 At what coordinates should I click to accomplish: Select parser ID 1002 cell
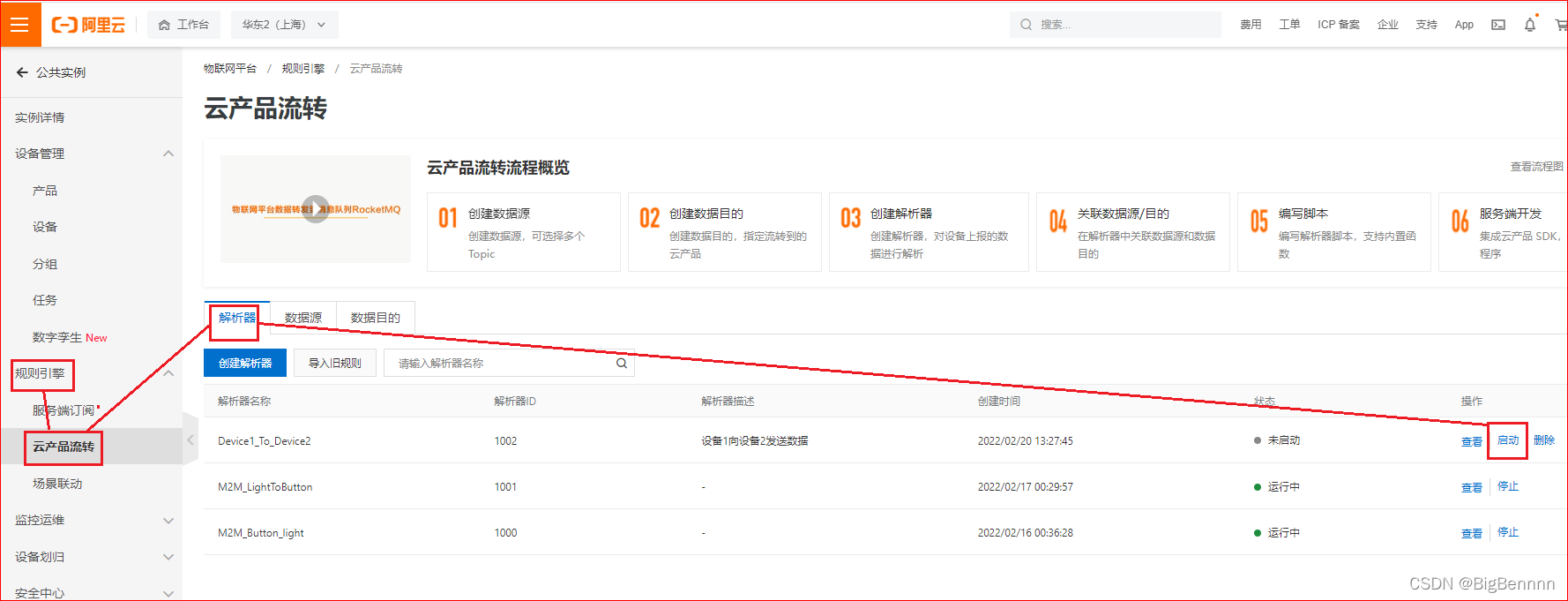click(505, 440)
